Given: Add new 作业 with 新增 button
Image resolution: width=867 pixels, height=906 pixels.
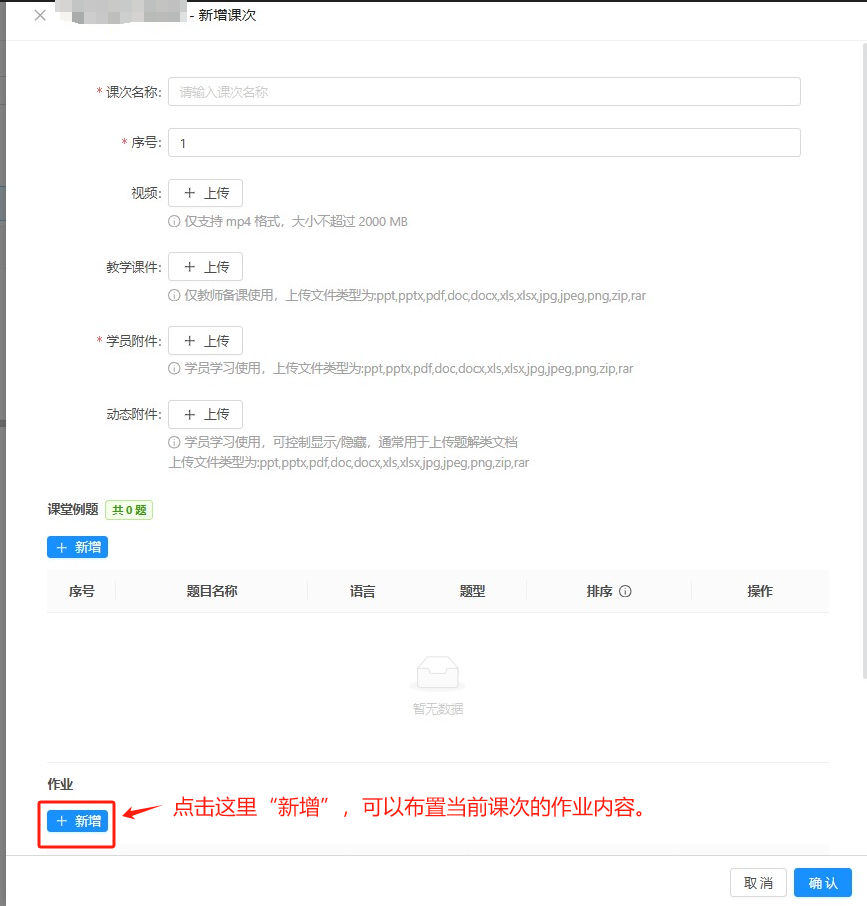Looking at the screenshot, I should (77, 821).
